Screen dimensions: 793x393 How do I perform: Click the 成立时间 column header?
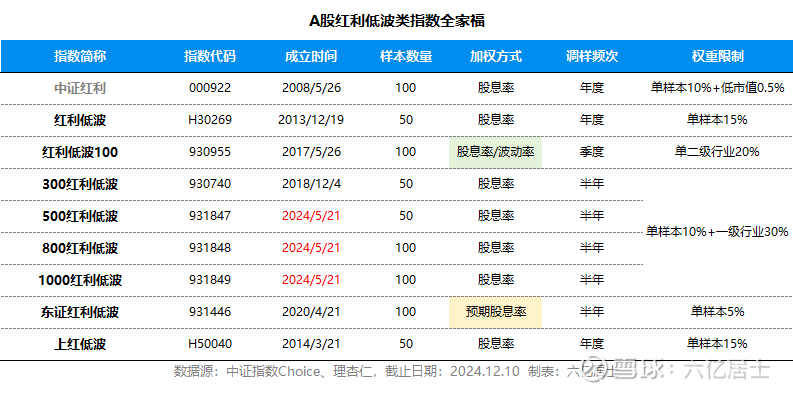tap(311, 56)
